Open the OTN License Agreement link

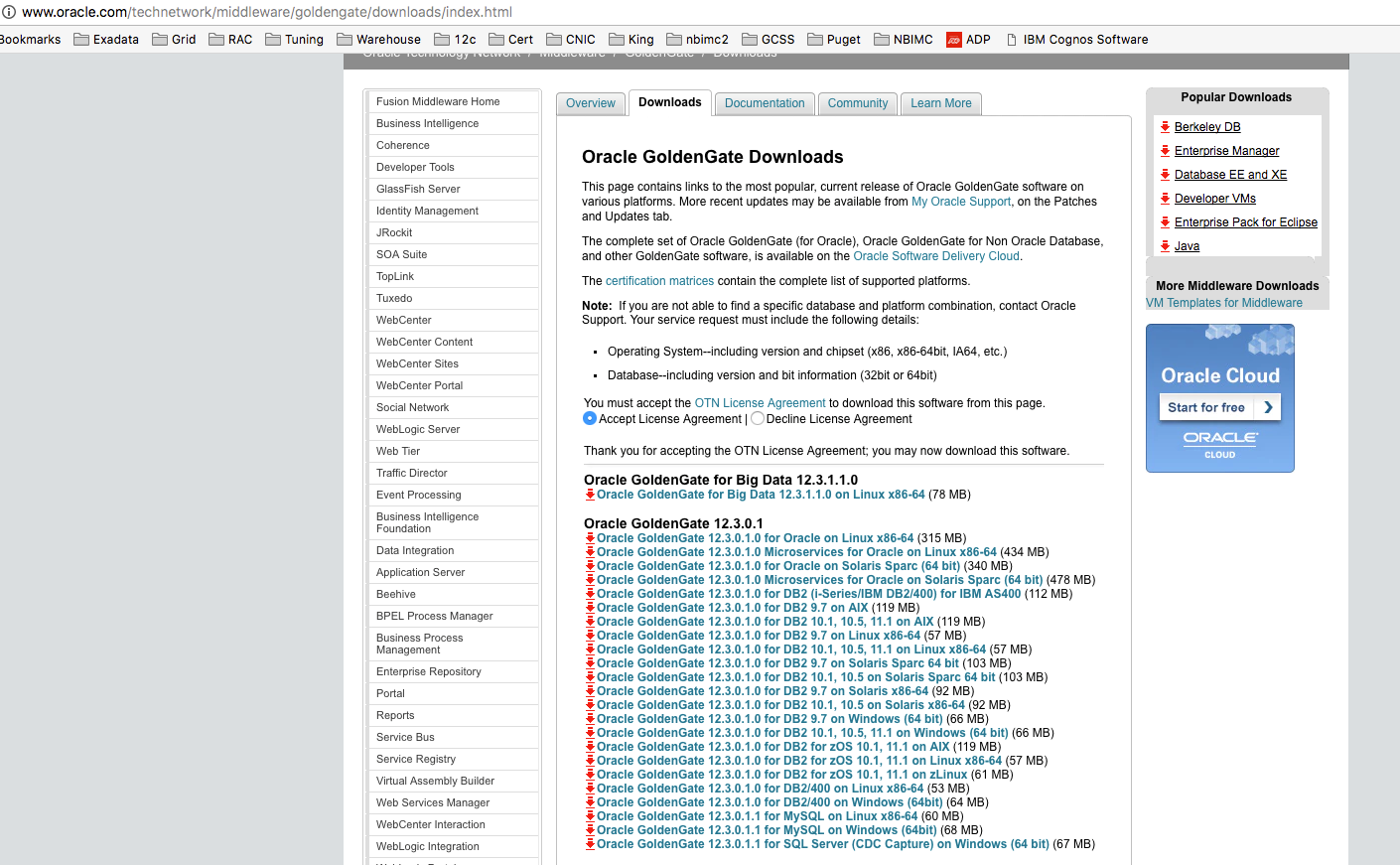coord(760,403)
